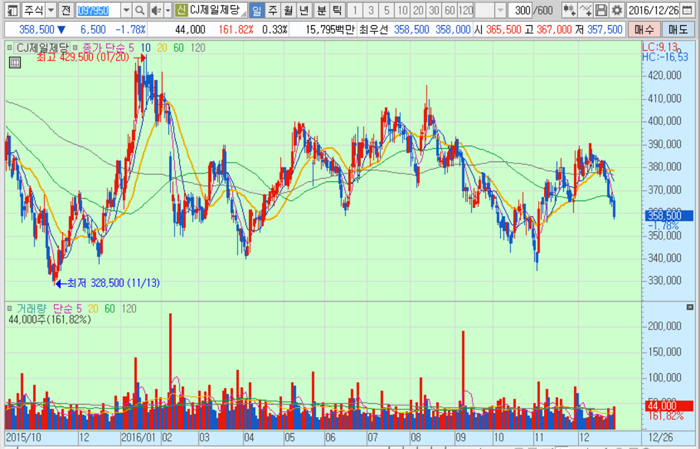
Task: Open the dropdown next to speaker icon
Action: coord(166,10)
